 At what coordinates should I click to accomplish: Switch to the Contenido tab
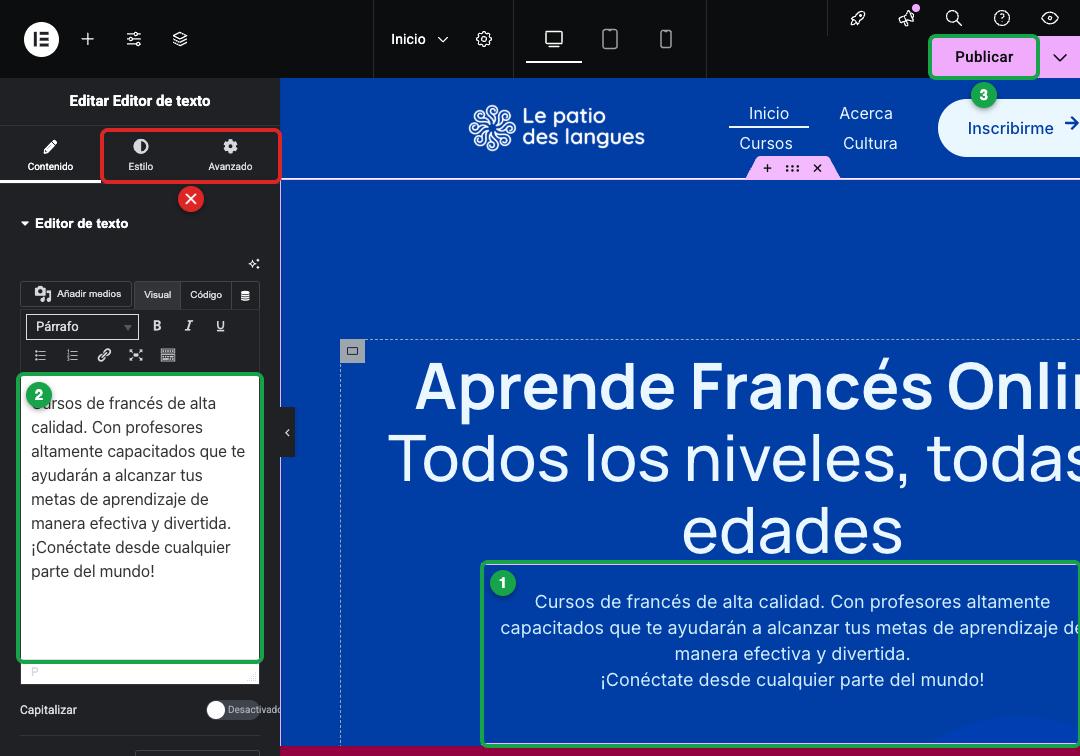tap(50, 155)
